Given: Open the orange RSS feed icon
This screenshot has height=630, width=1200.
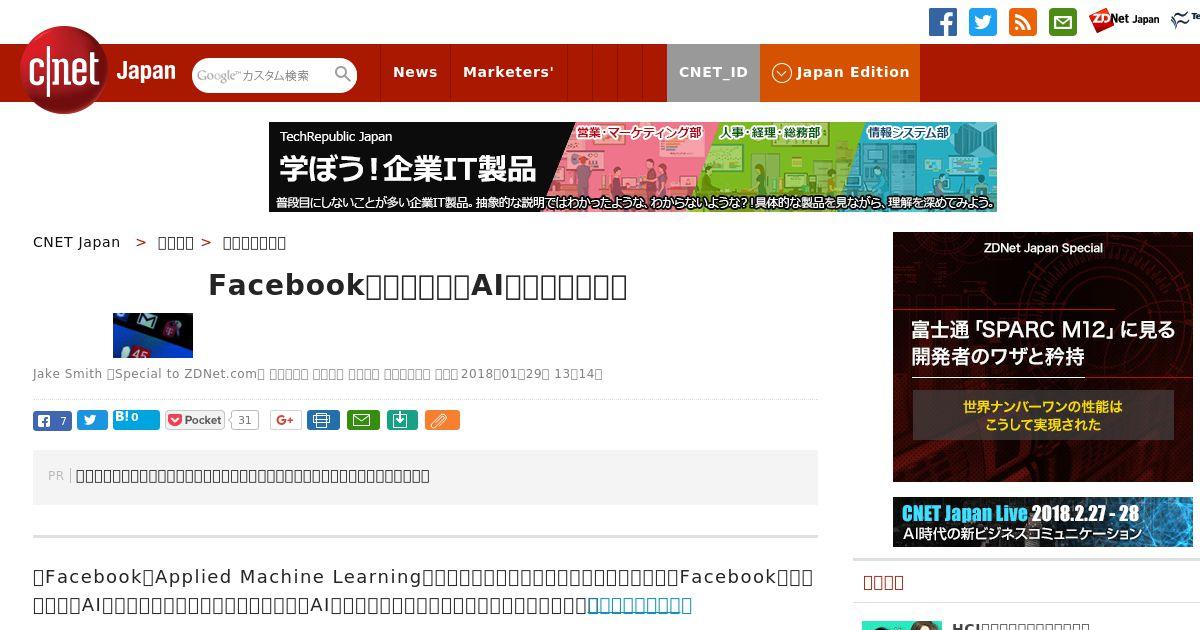Looking at the screenshot, I should pyautogui.click(x=1022, y=22).
